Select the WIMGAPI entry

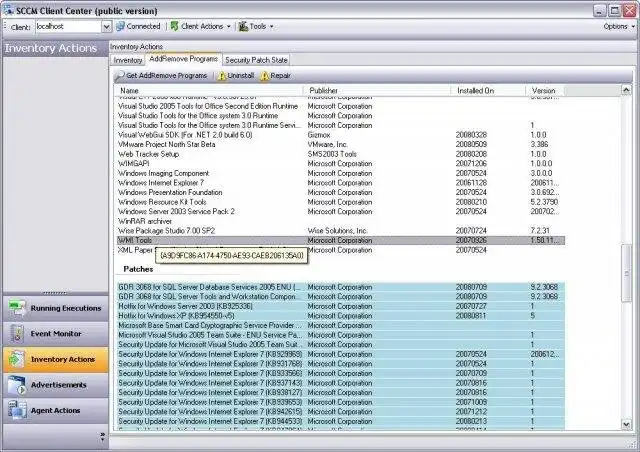pos(341,164)
